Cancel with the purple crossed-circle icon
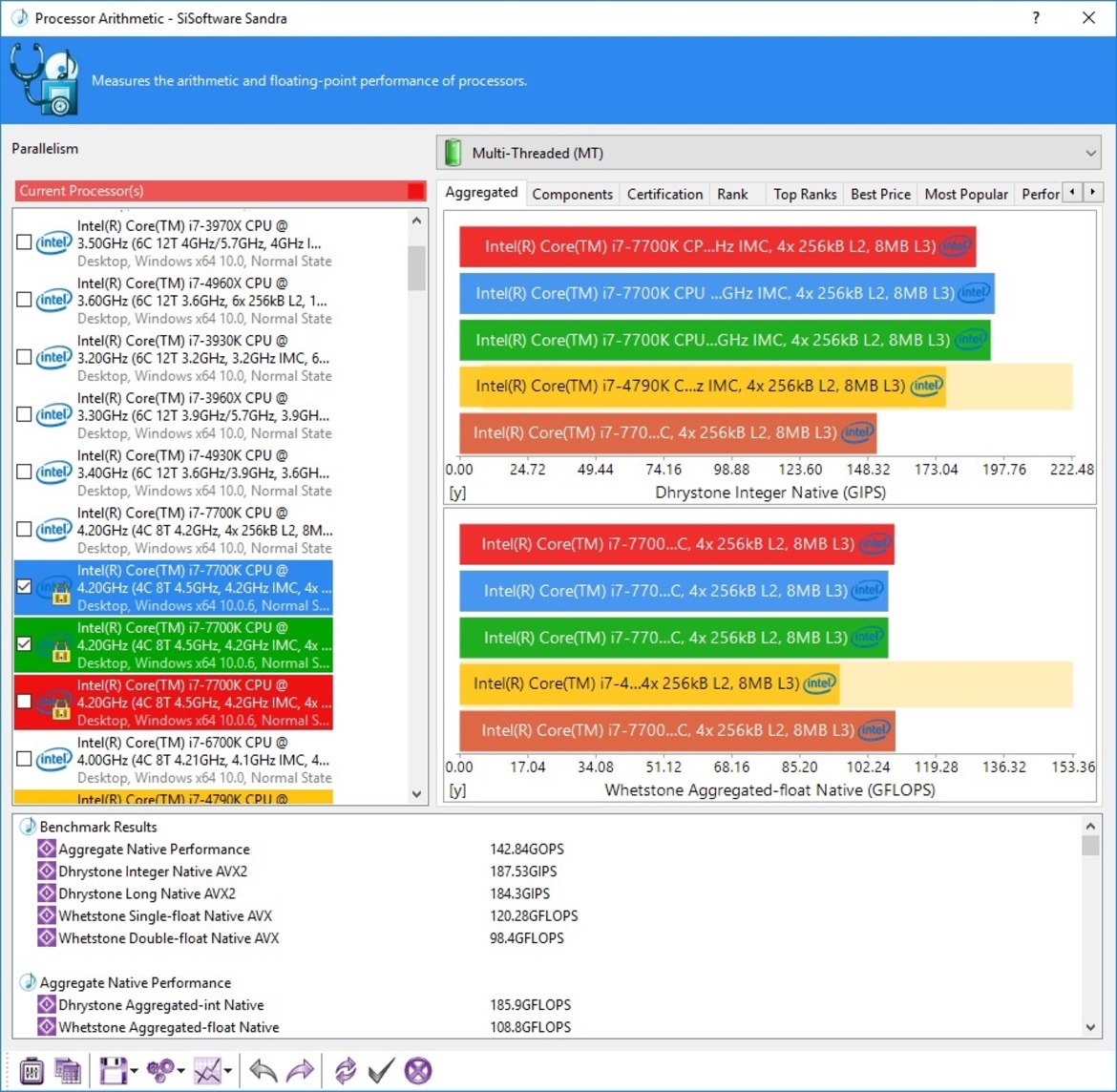Screen dimensions: 1117x1092 [418, 1071]
